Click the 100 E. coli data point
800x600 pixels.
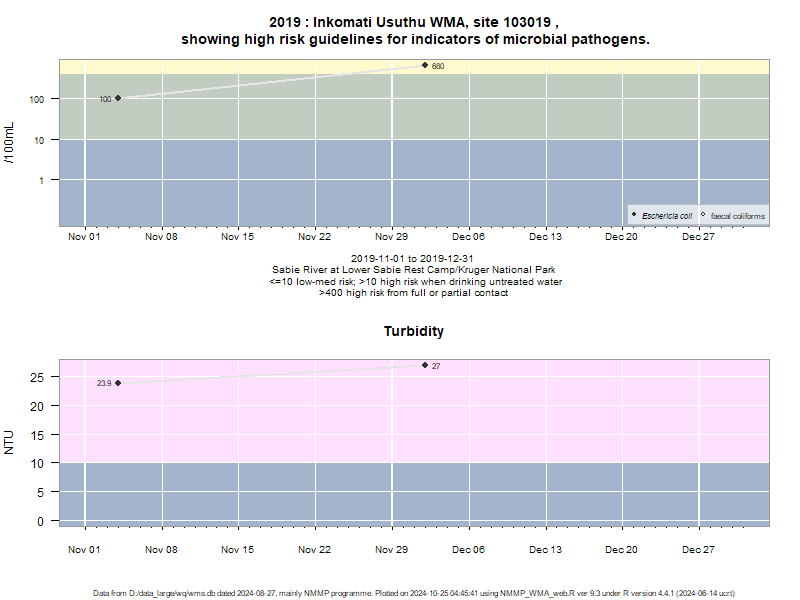coord(118,98)
